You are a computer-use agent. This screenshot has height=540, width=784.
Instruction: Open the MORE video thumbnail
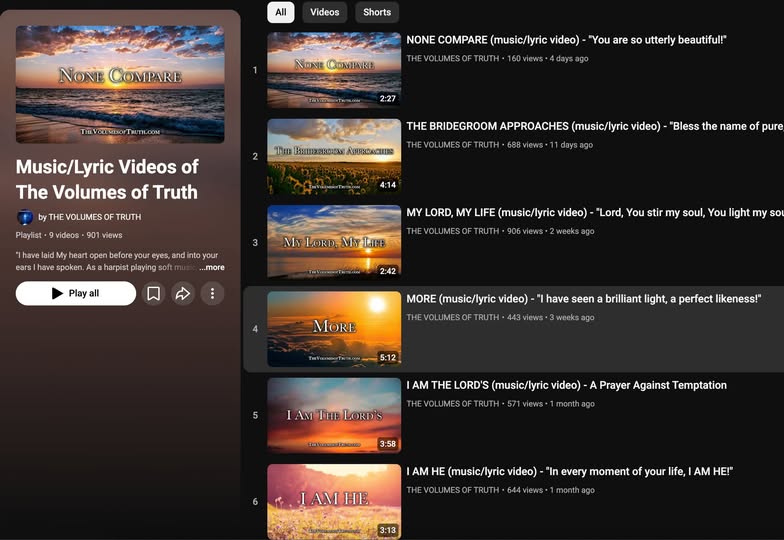[334, 329]
